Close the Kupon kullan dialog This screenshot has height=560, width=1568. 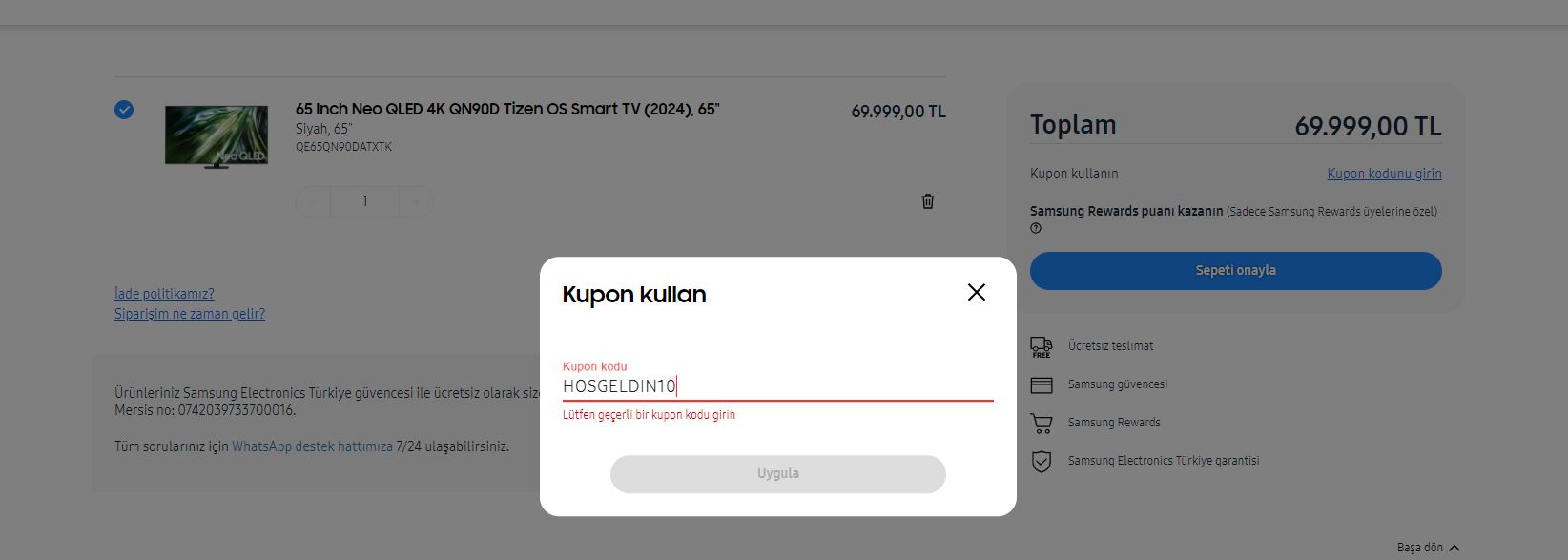click(x=977, y=293)
